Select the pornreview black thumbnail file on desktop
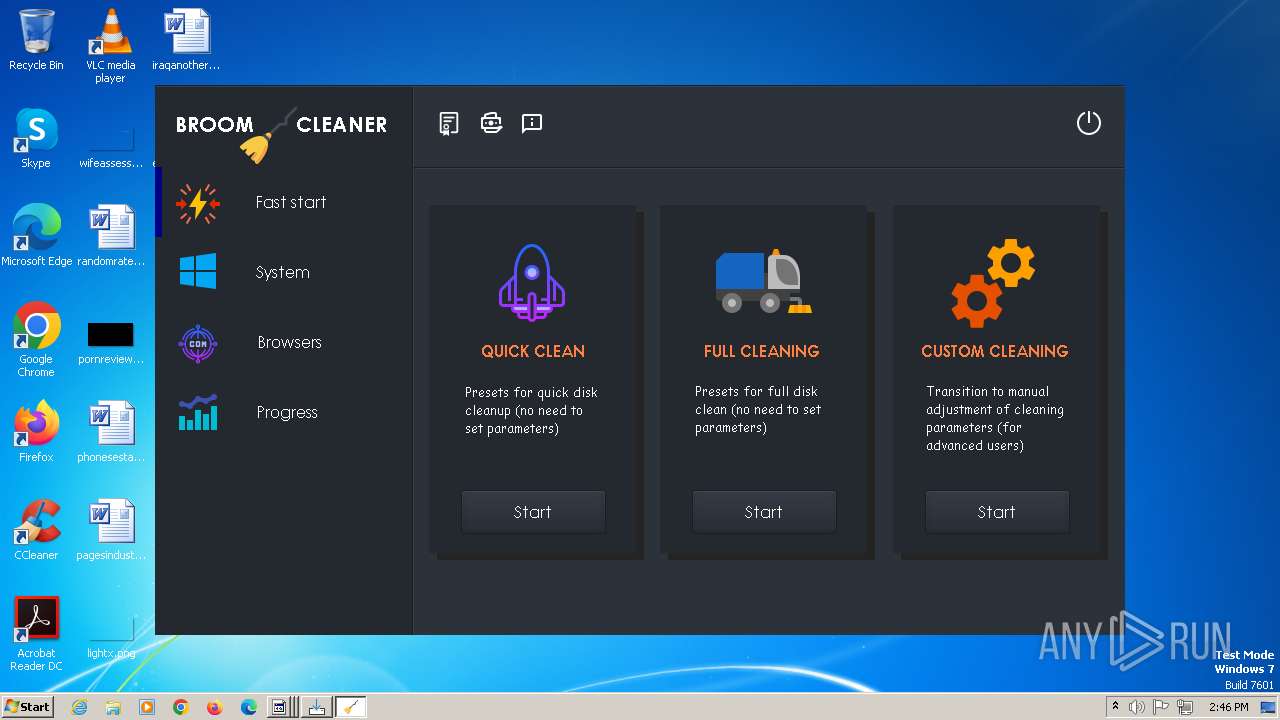This screenshot has height=720, width=1280. point(111,343)
